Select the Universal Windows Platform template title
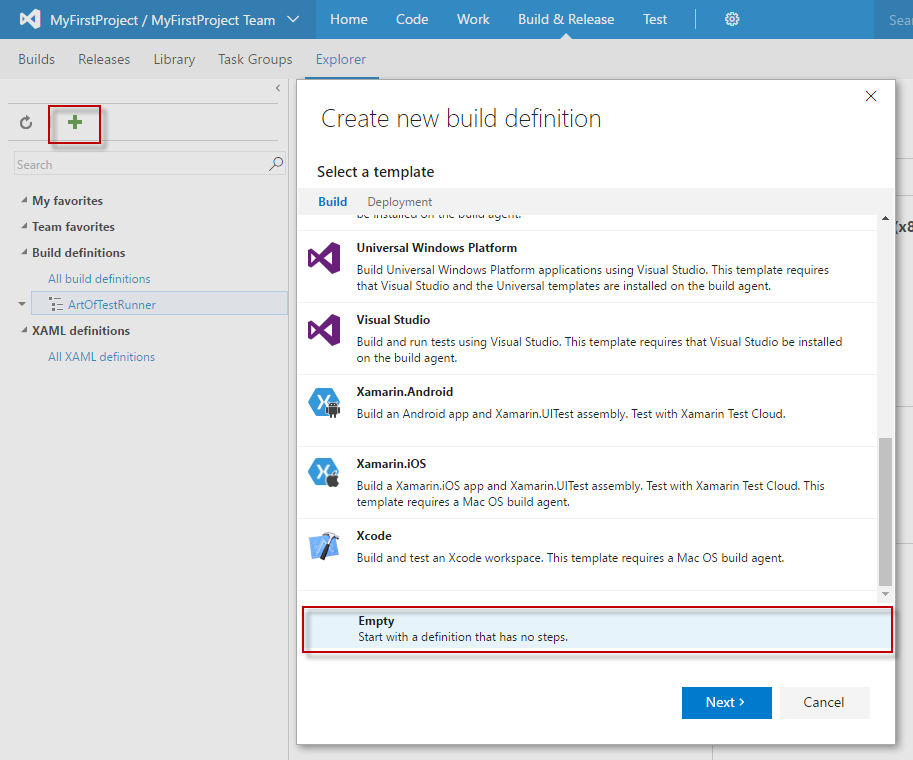This screenshot has height=760, width=913. click(x=437, y=248)
